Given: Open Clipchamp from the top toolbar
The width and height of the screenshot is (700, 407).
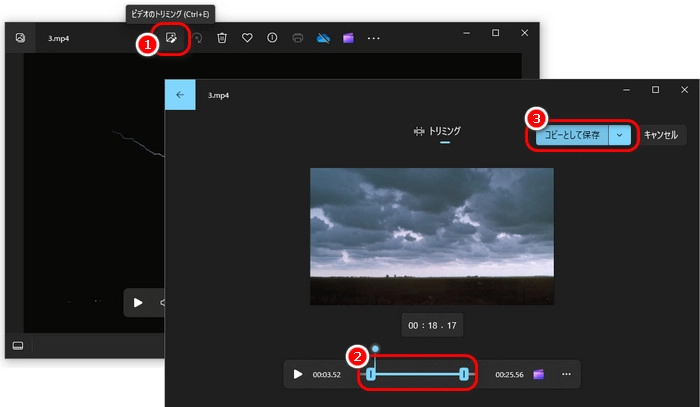Looking at the screenshot, I should click(x=347, y=38).
